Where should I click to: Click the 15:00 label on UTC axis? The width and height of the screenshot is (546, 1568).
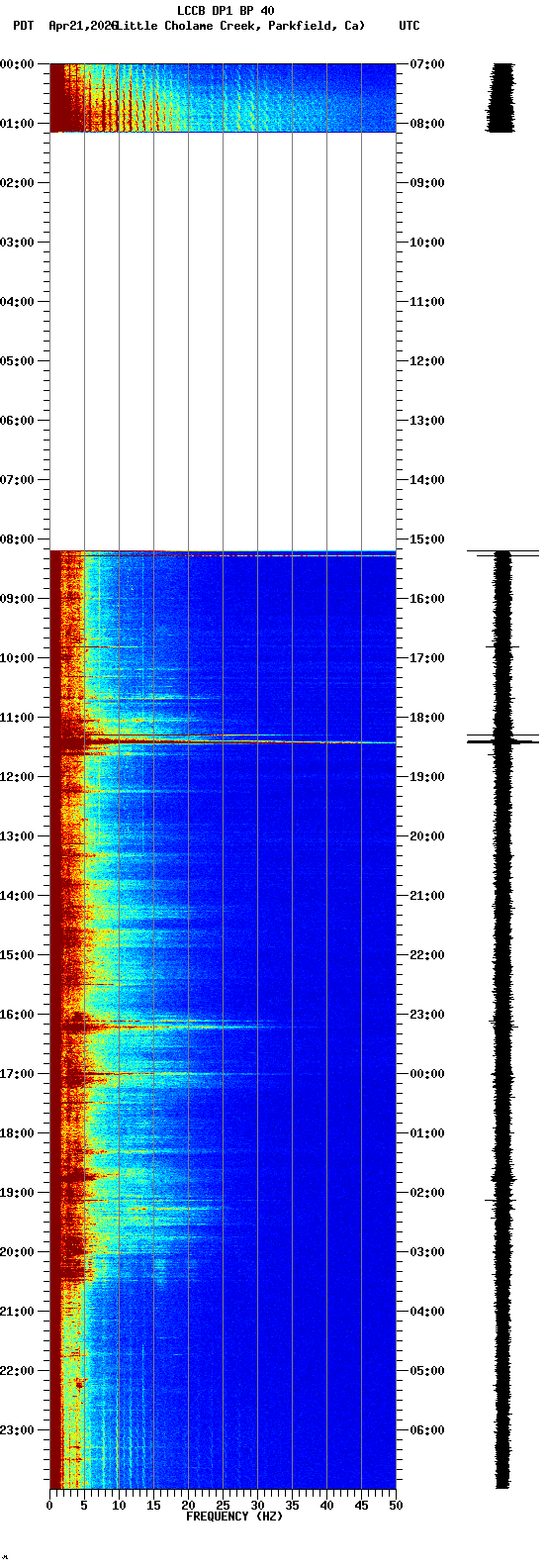(x=427, y=539)
